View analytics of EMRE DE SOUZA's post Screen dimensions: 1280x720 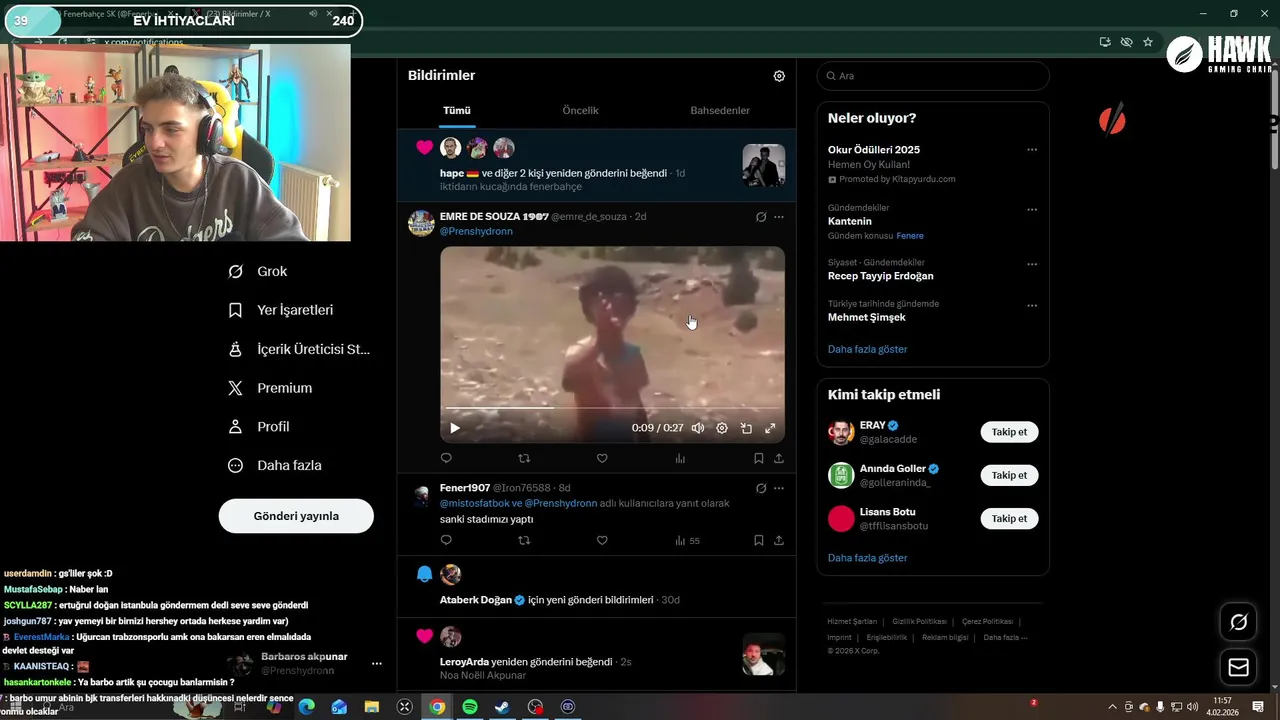point(680,458)
